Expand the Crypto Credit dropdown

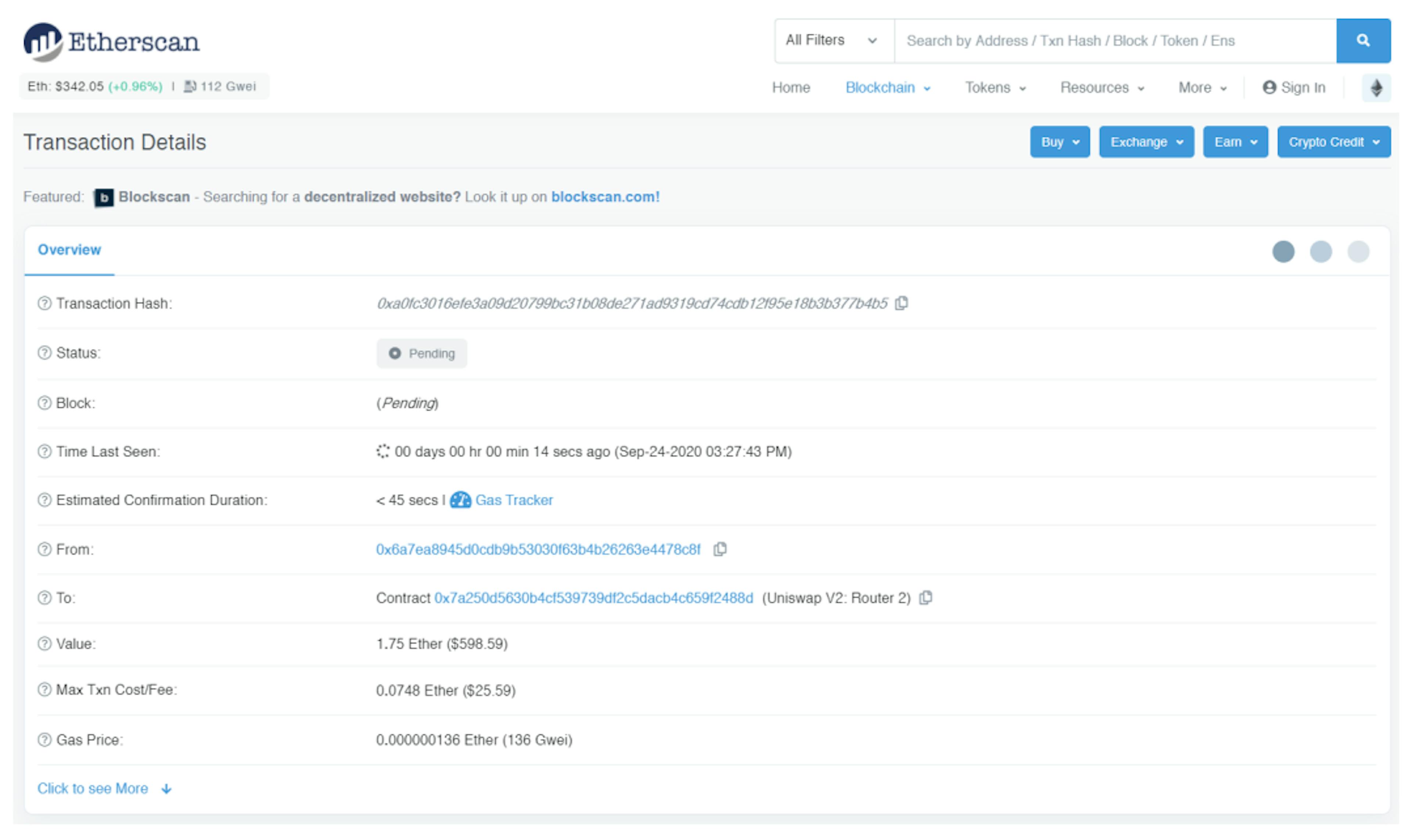1333,142
